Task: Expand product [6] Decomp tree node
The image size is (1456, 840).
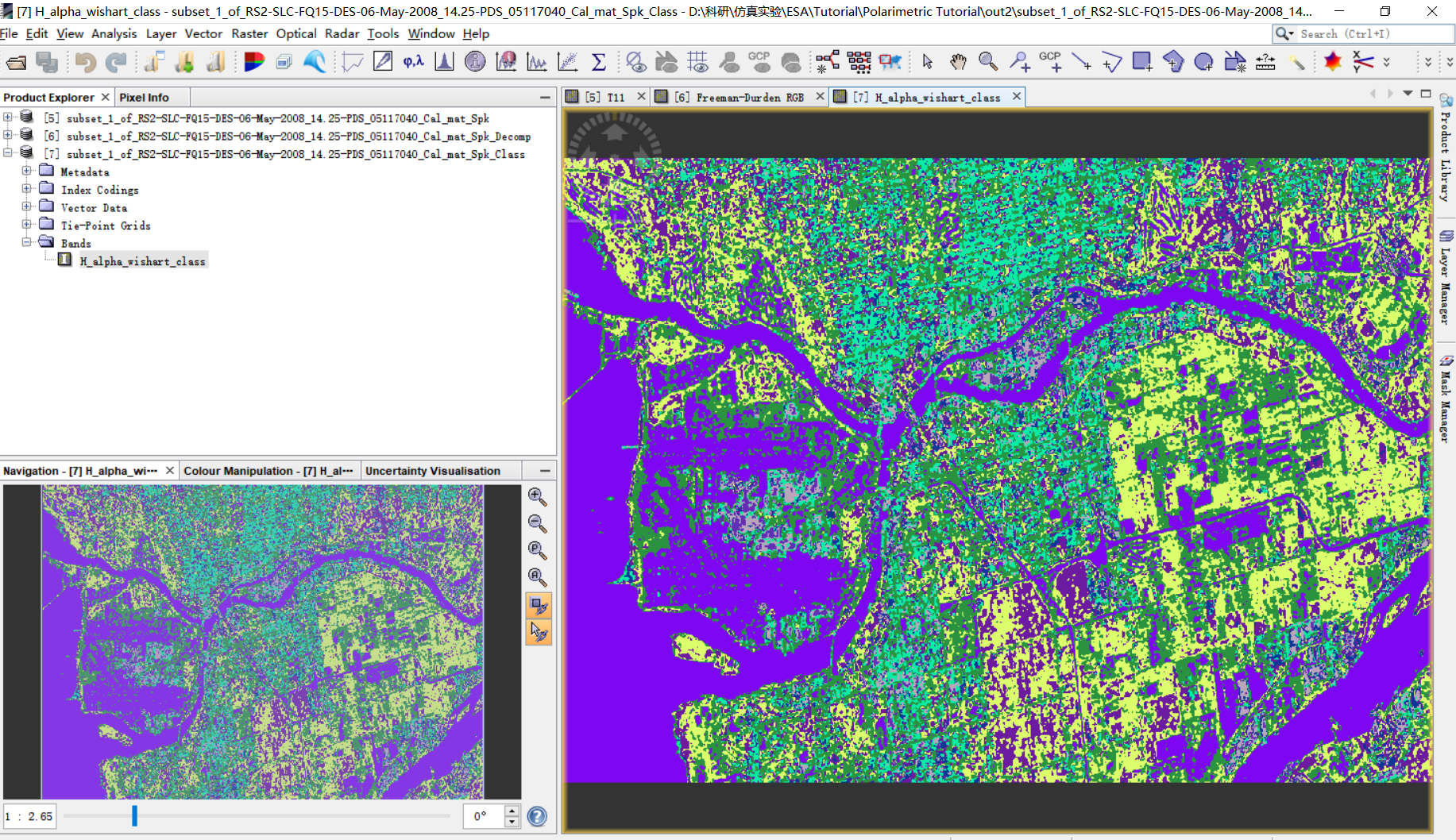Action: pos(8,136)
